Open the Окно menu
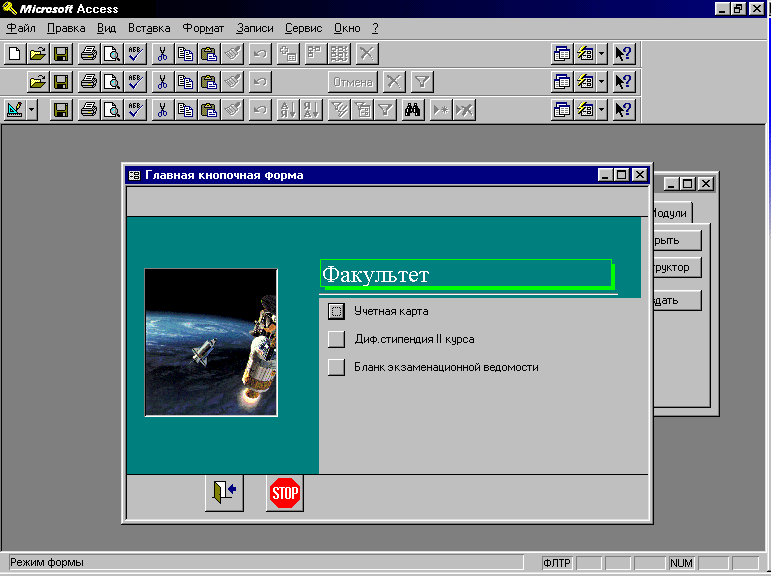 pyautogui.click(x=347, y=29)
